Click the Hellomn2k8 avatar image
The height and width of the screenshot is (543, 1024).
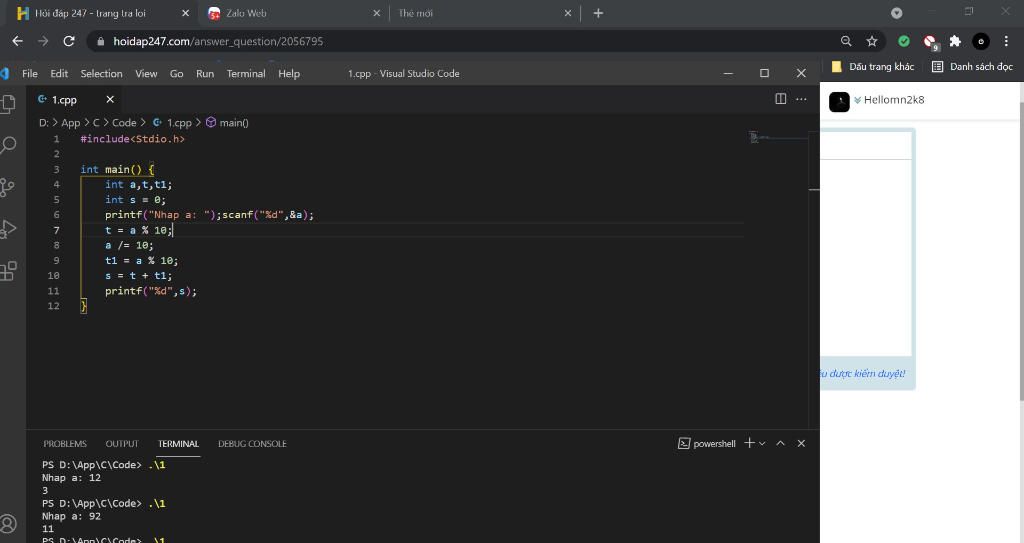click(x=839, y=102)
